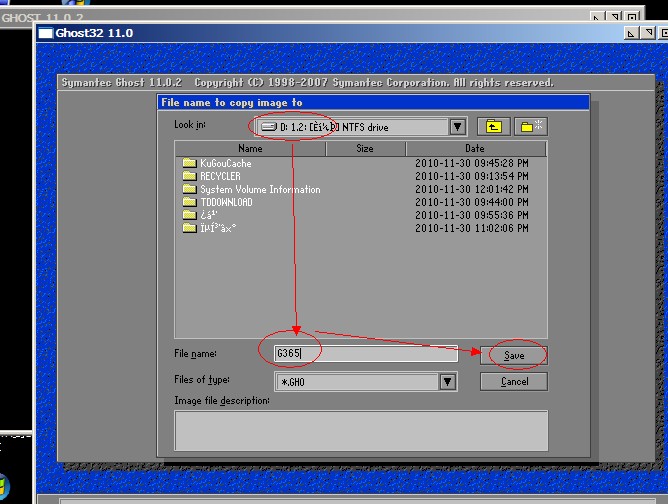Click the File name input containing G365

(x=366, y=353)
